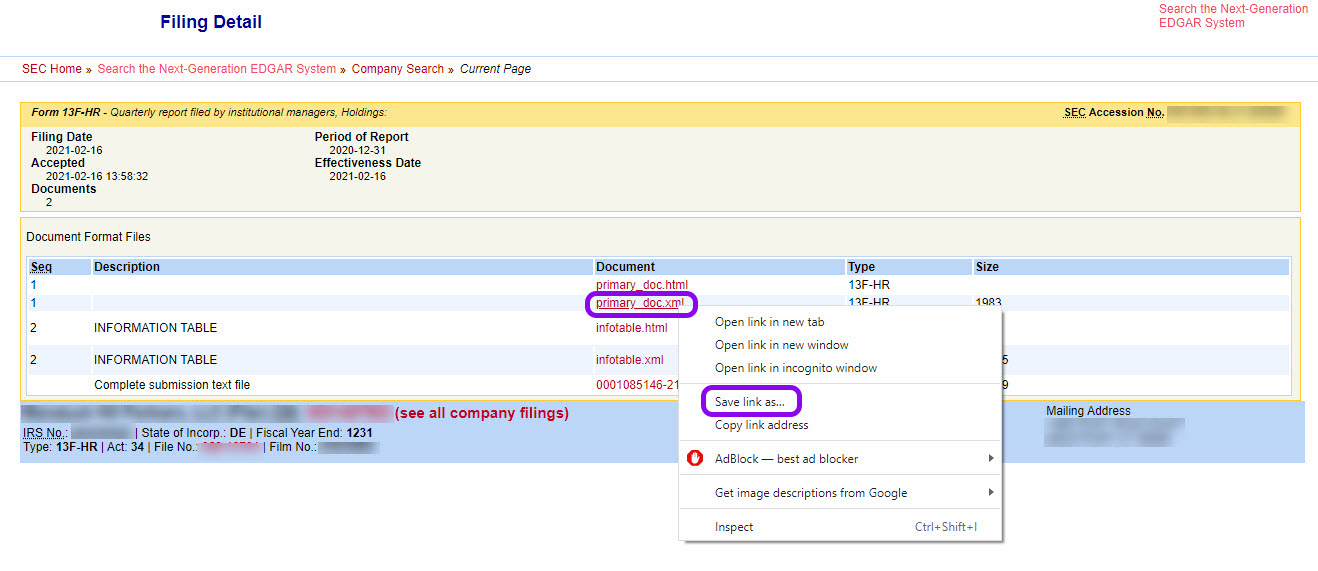The width and height of the screenshot is (1318, 571).
Task: Click Seq number 1 in primary_doc.xml row
Action: click(x=33, y=303)
